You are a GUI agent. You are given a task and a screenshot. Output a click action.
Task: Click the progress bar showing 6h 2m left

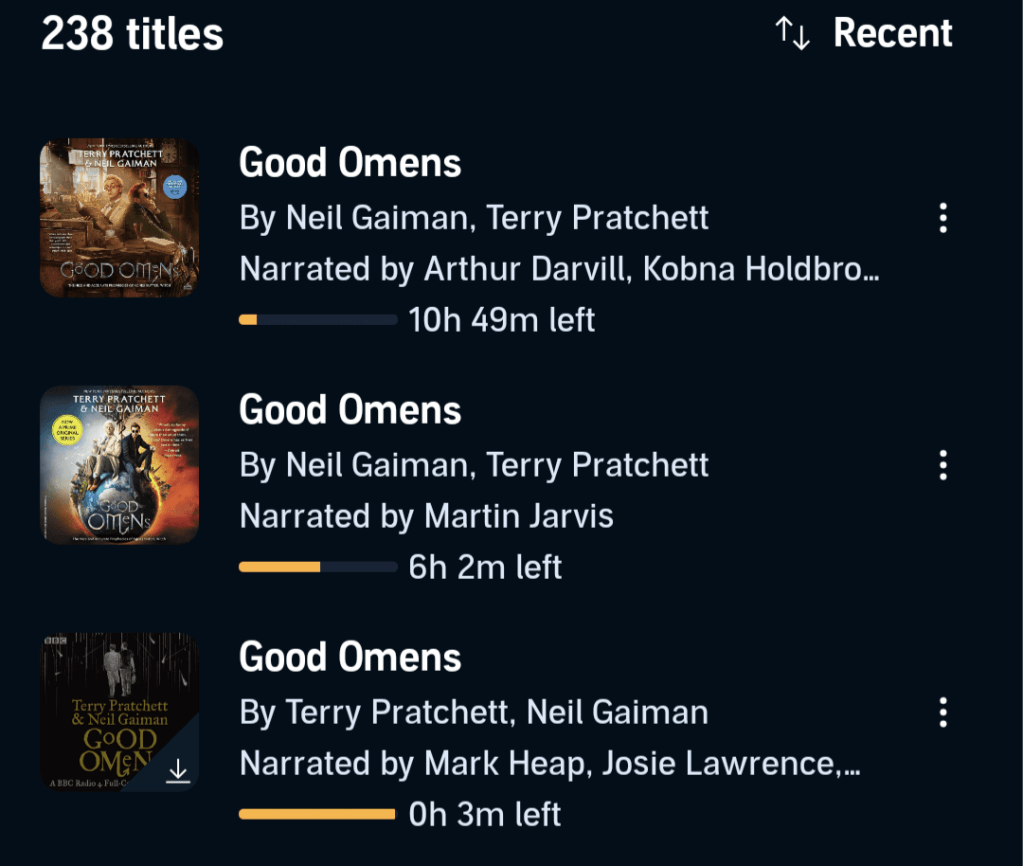point(317,566)
